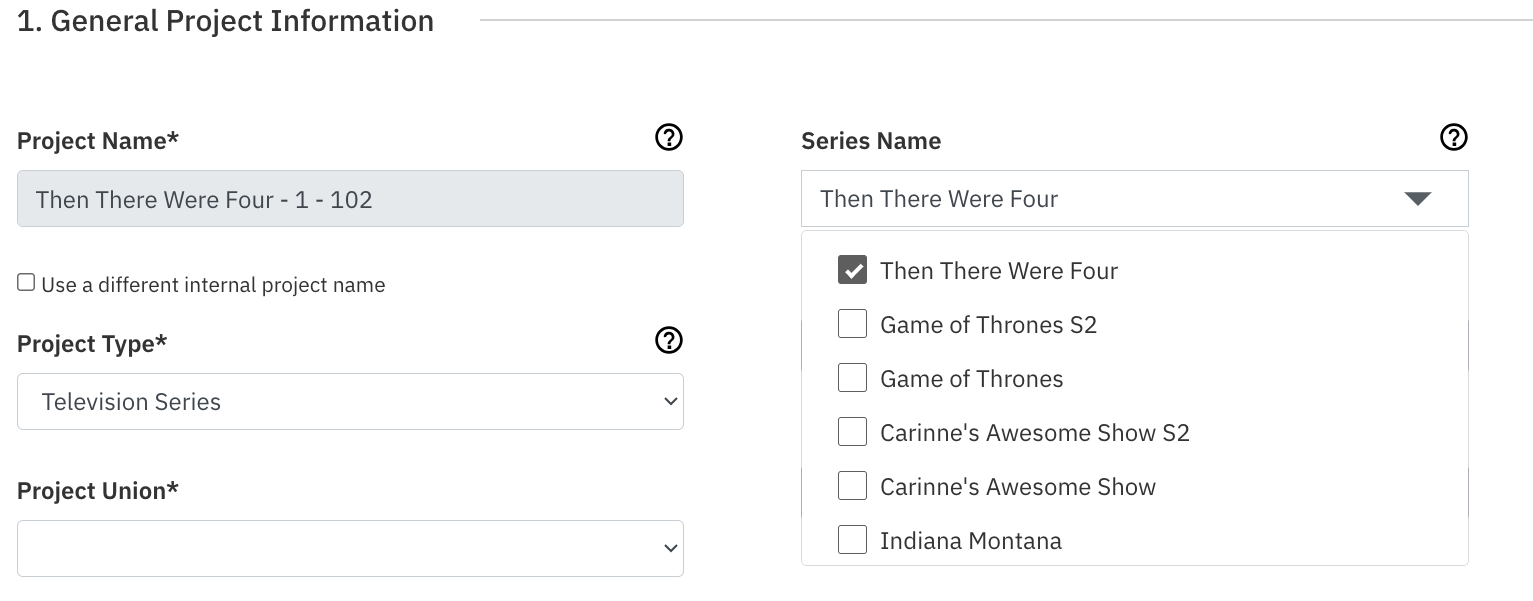
Task: Select the 'Carinne's Awesome Show' checkbox
Action: (x=852, y=486)
